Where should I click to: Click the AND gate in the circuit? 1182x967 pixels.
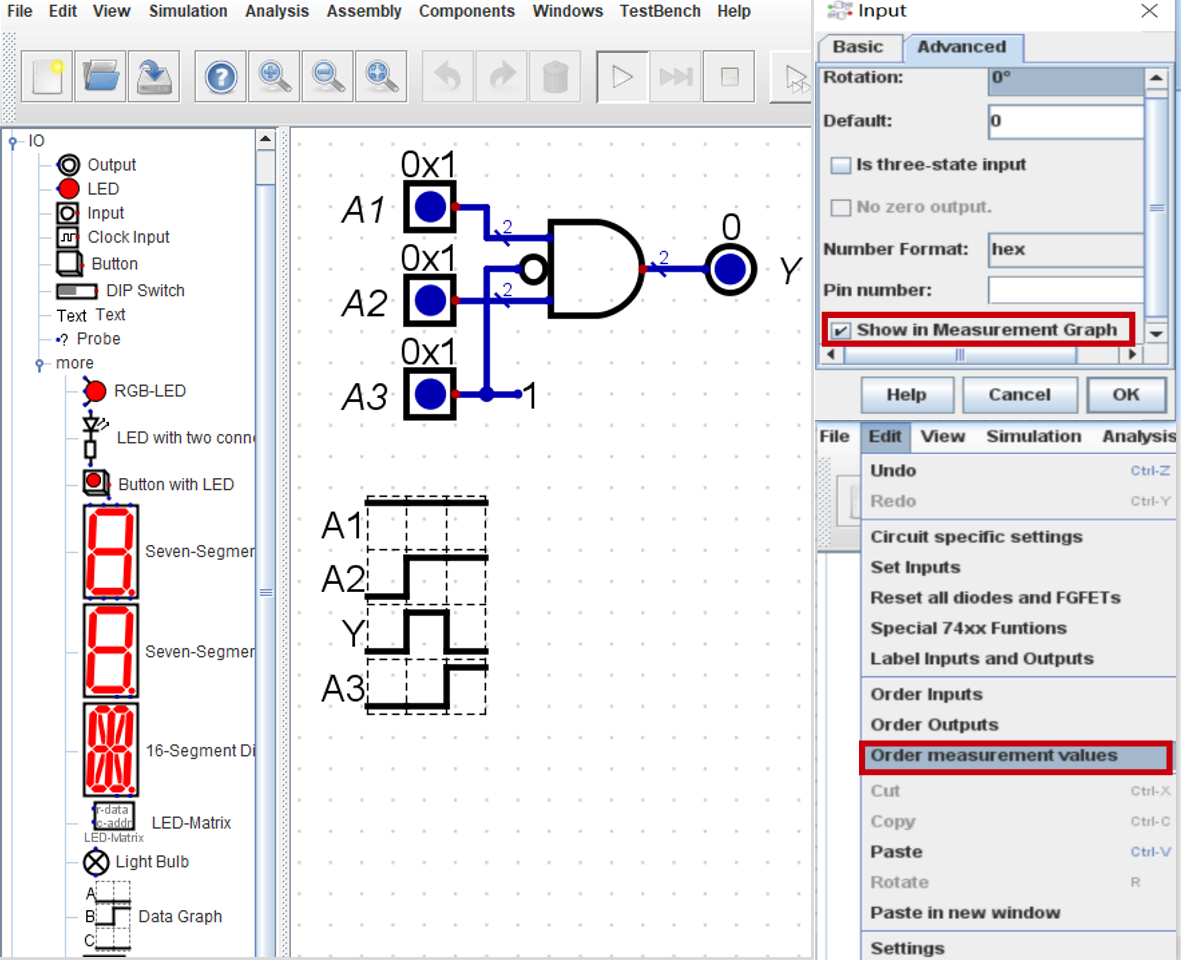[597, 268]
